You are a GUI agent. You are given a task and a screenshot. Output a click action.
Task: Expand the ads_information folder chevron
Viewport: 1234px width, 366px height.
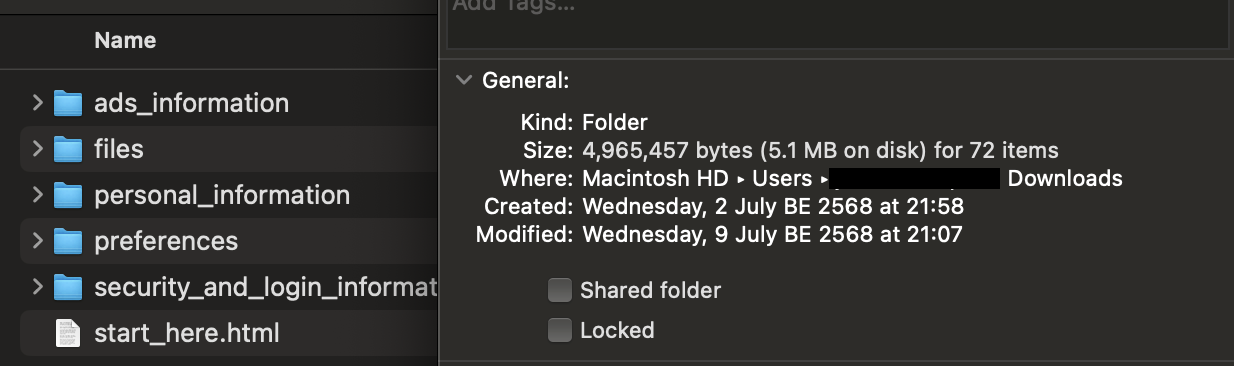(x=37, y=102)
